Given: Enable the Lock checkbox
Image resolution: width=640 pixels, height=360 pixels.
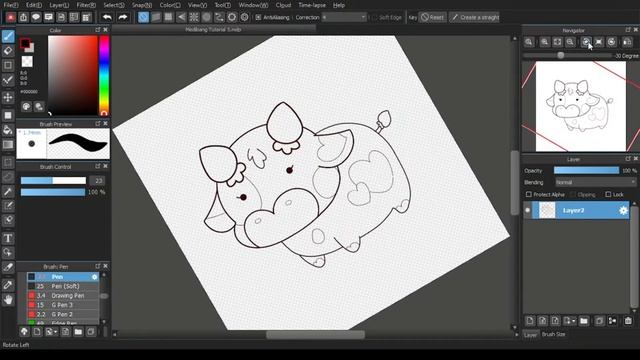Looking at the screenshot, I should click(x=608, y=194).
